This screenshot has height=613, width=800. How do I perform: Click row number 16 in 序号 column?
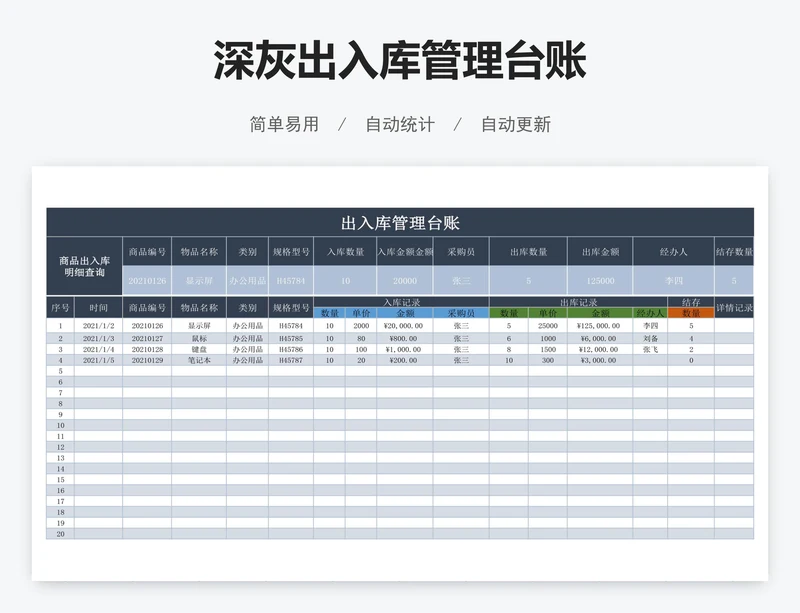tap(60, 490)
